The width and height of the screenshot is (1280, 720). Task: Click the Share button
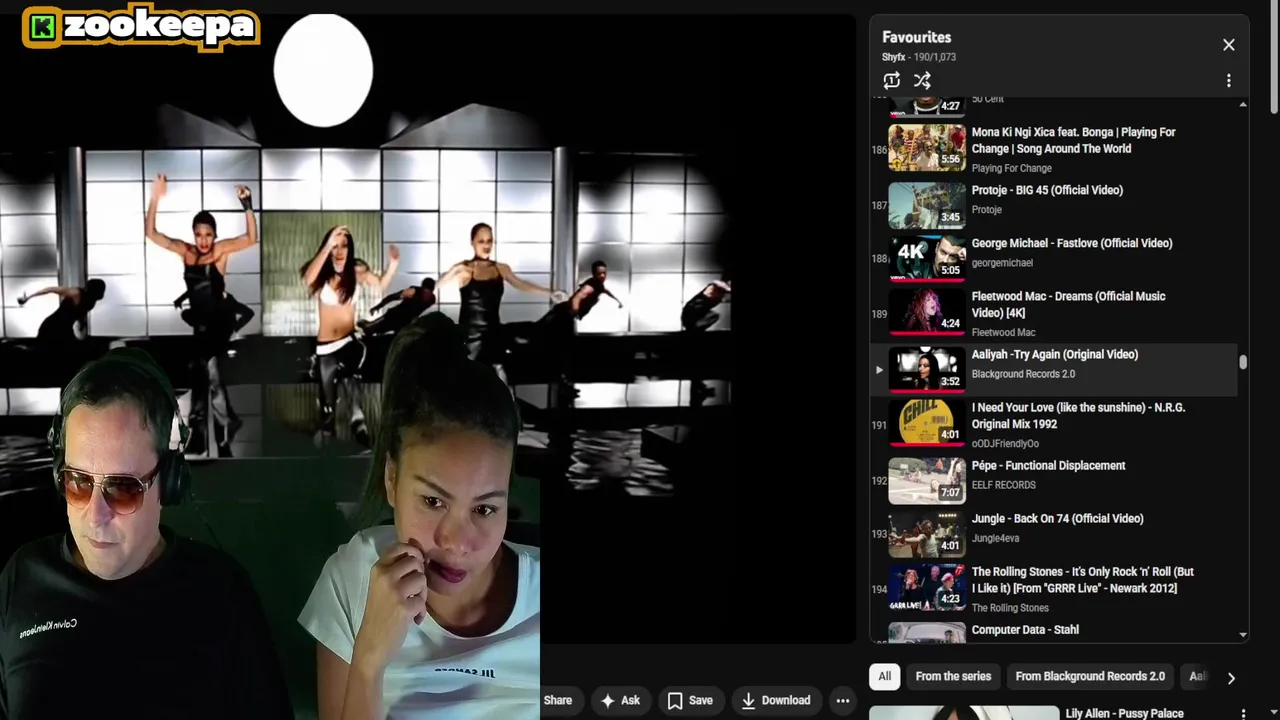[558, 701]
